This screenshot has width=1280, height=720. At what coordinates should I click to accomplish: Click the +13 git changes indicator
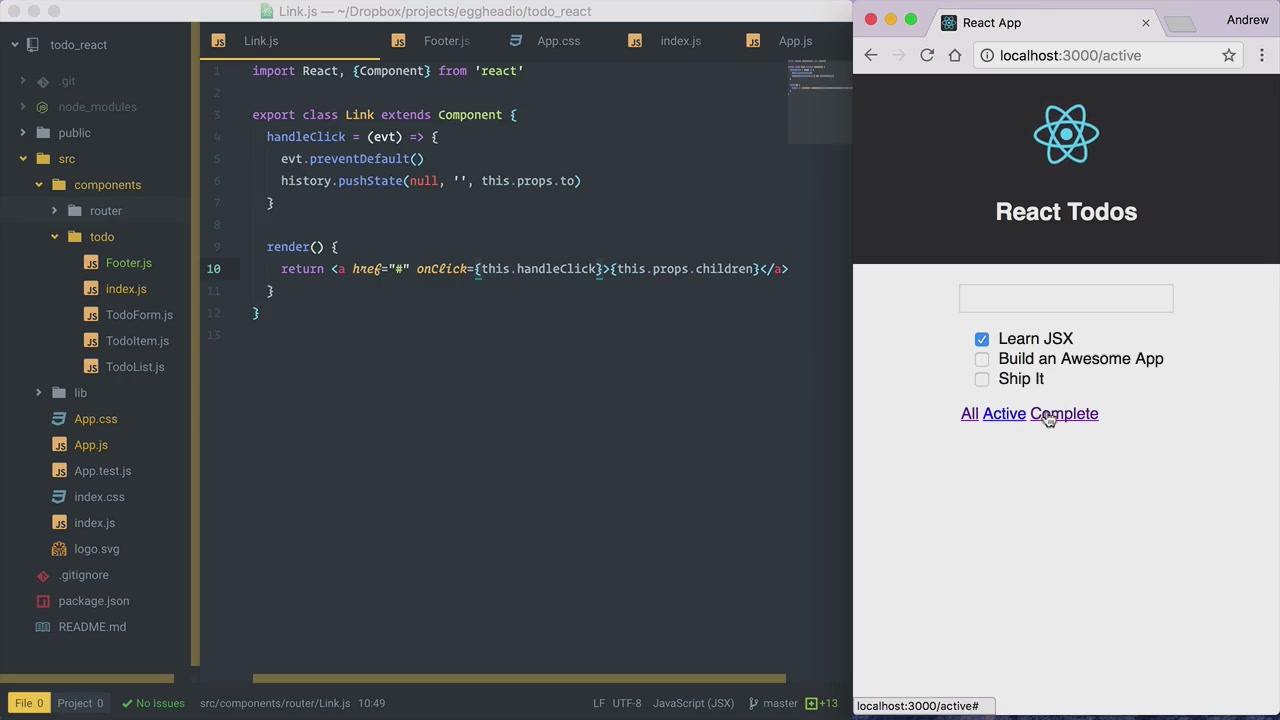click(x=822, y=703)
